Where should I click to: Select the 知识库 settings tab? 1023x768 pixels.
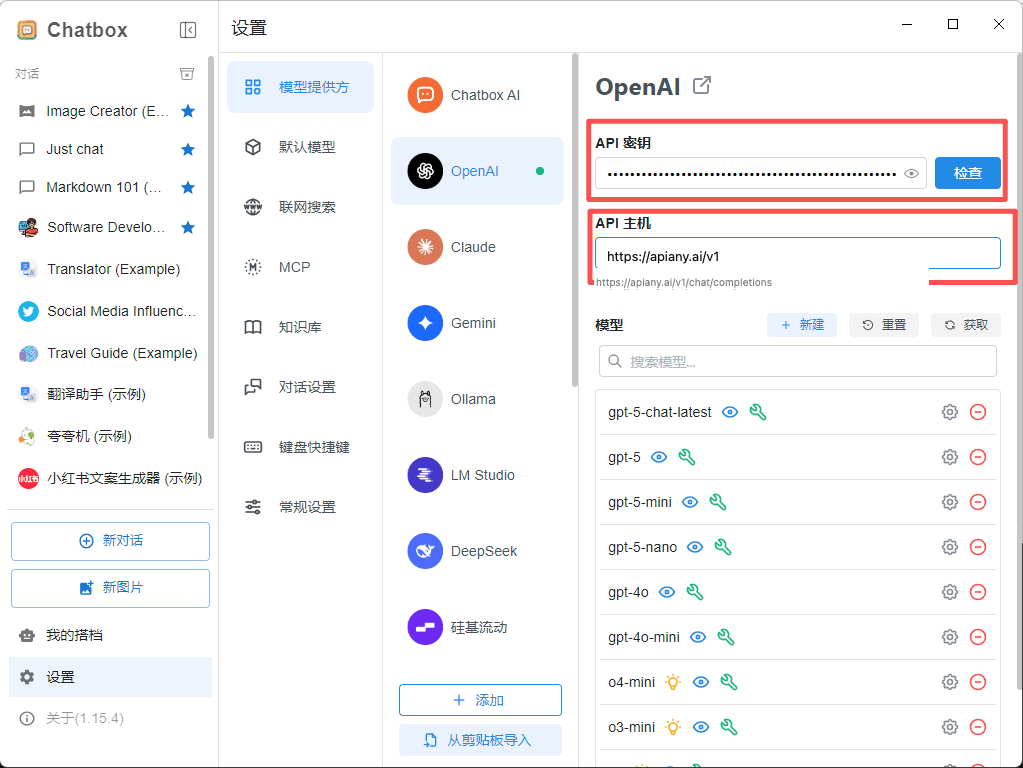300,327
